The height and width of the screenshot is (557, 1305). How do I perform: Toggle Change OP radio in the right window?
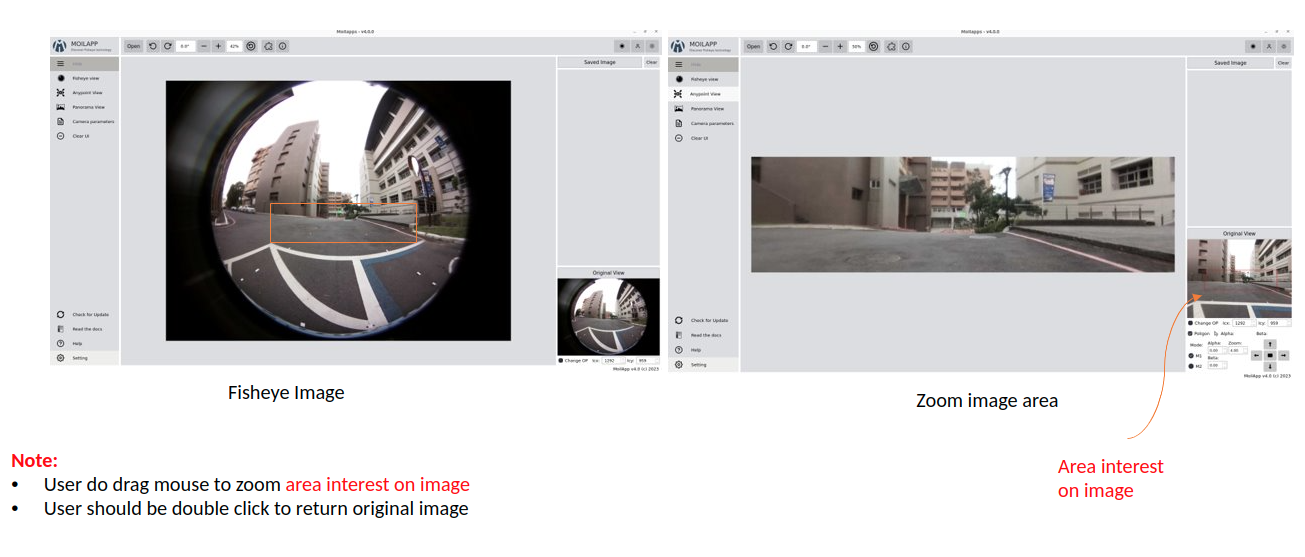[x=1191, y=323]
